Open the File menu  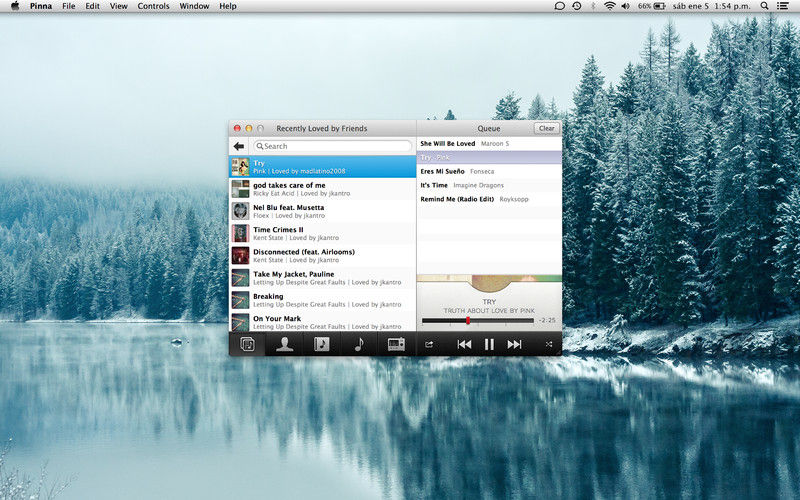pyautogui.click(x=68, y=6)
